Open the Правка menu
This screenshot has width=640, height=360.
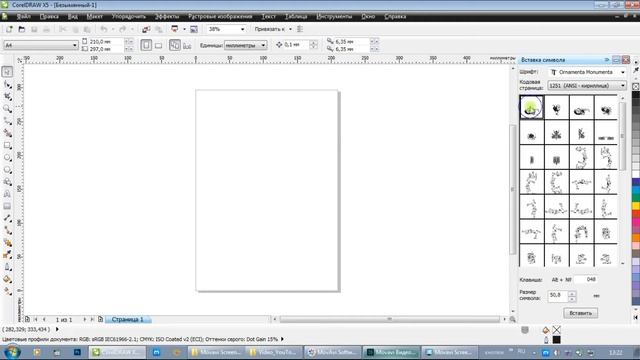click(49, 16)
